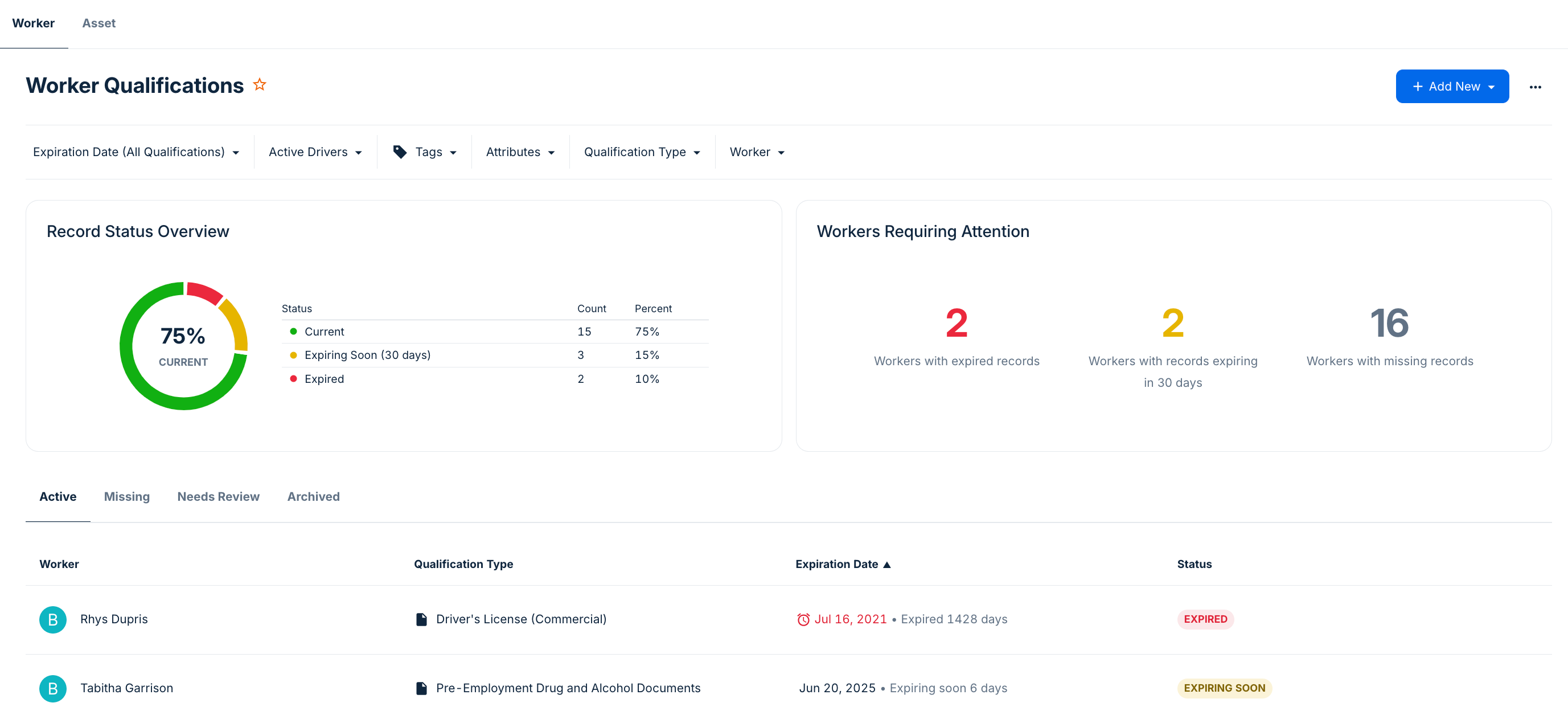Click the donut chart showing 75% current

(183, 345)
